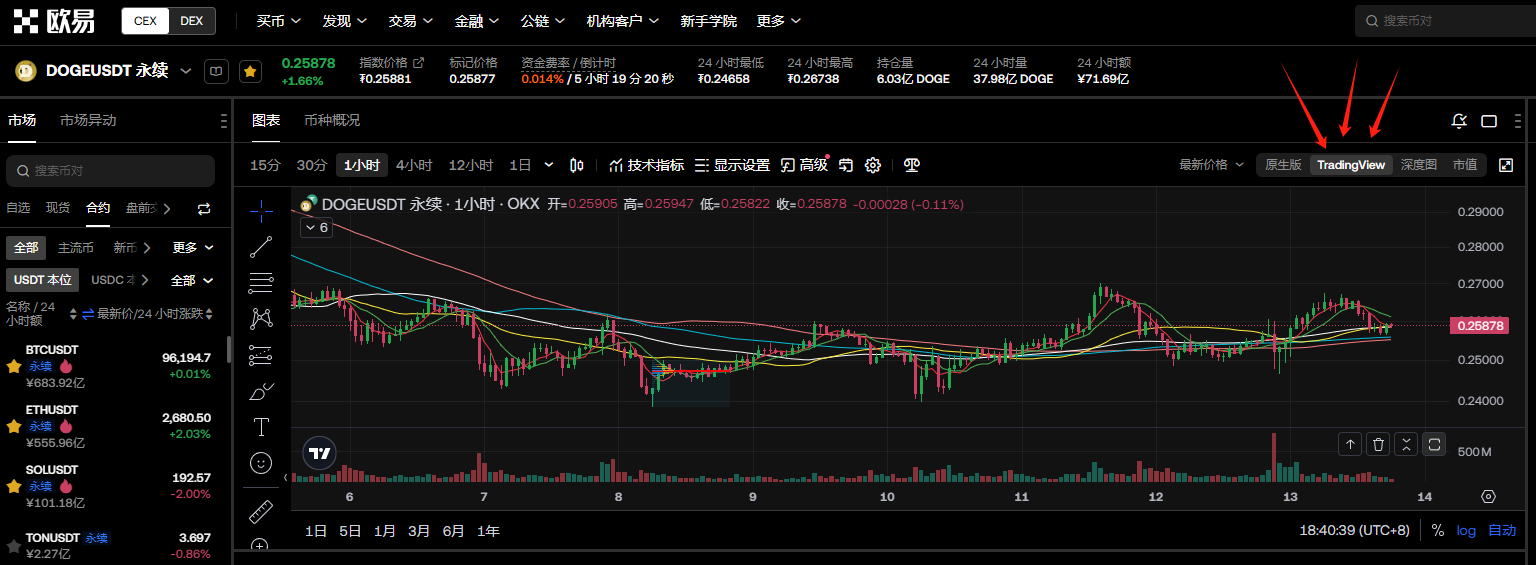Select the crosshair cursor tool

[x=261, y=211]
